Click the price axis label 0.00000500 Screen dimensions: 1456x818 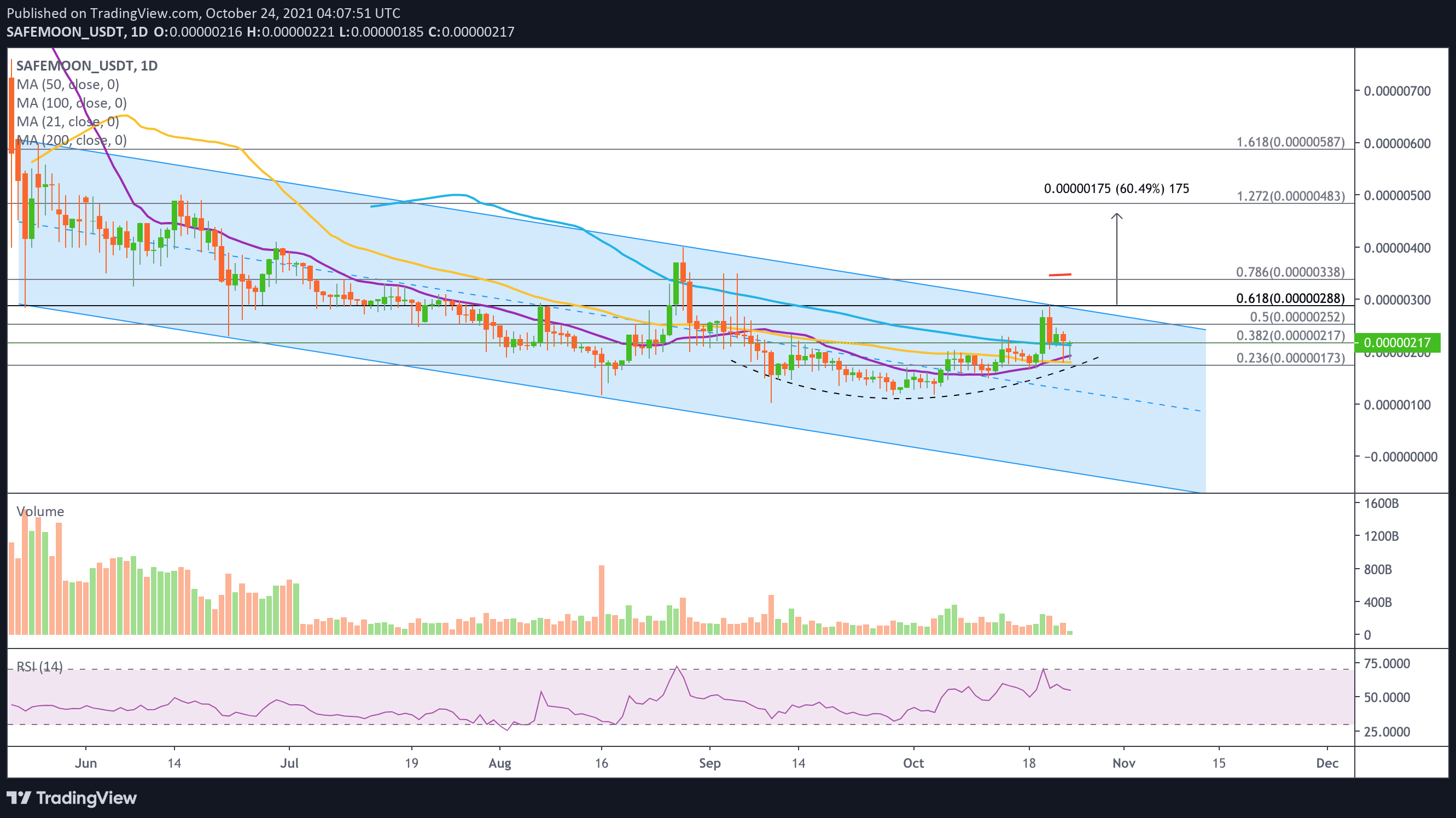1397,195
